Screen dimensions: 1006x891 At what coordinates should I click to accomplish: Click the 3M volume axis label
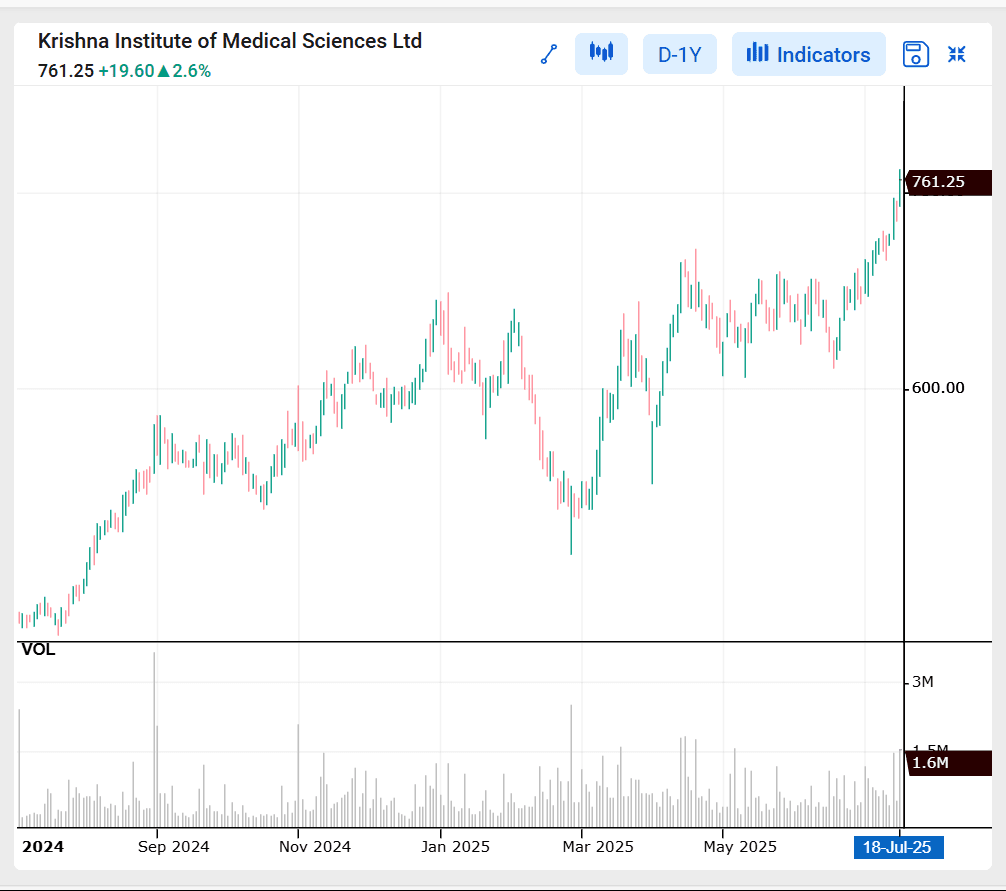point(923,682)
